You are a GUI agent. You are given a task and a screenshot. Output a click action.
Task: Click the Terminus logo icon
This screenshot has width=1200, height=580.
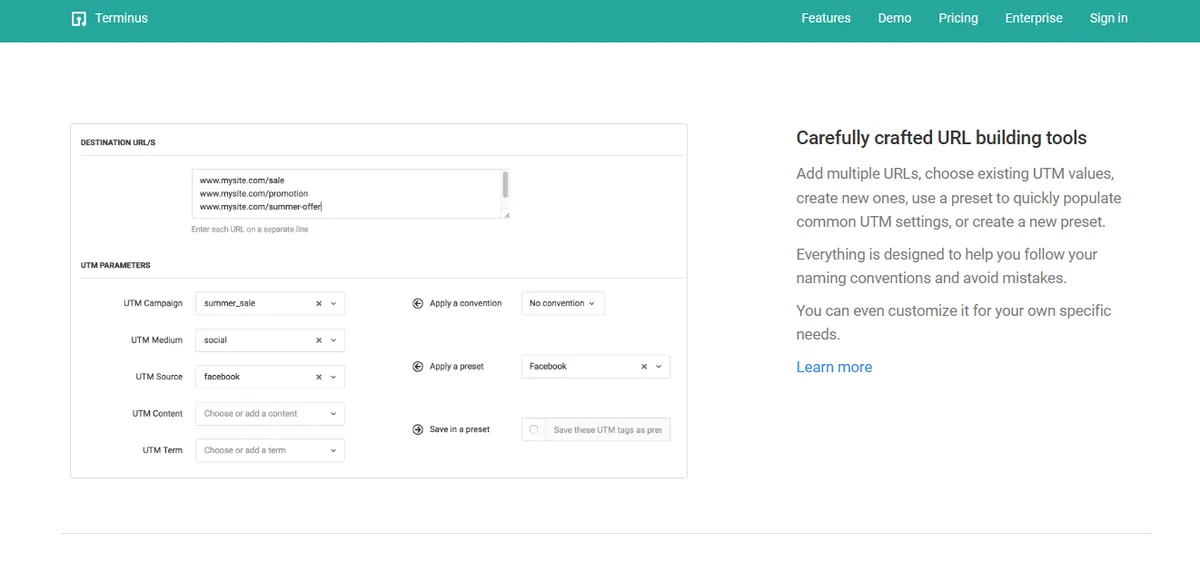78,18
